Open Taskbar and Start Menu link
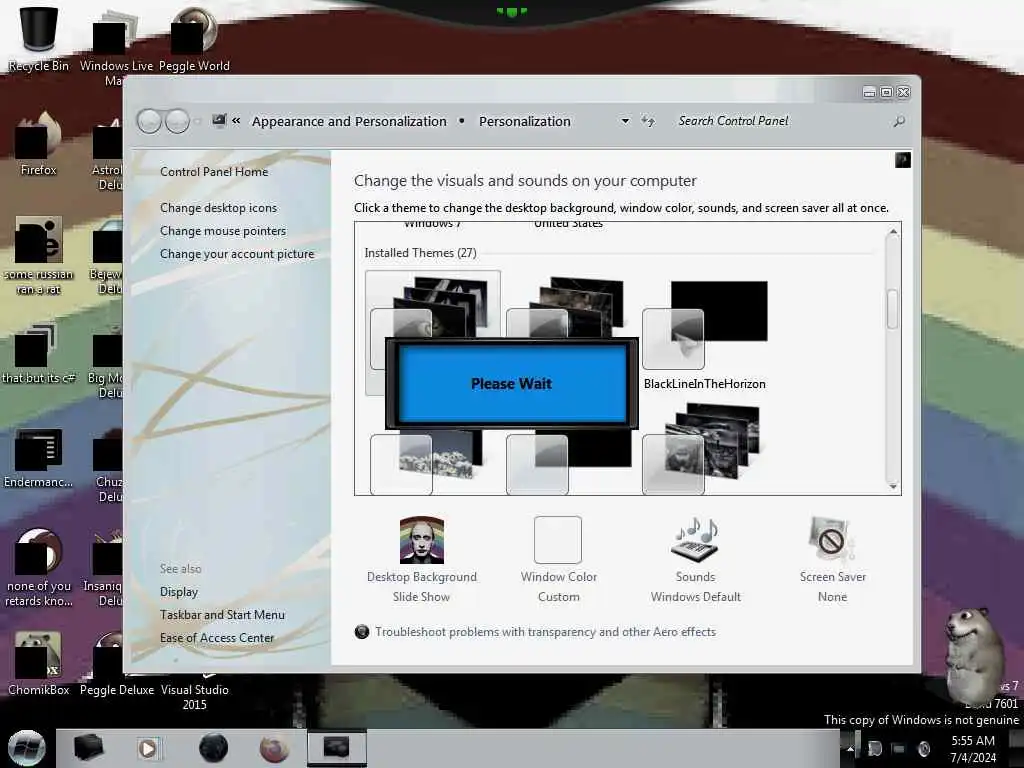1024x768 pixels. click(x=223, y=615)
